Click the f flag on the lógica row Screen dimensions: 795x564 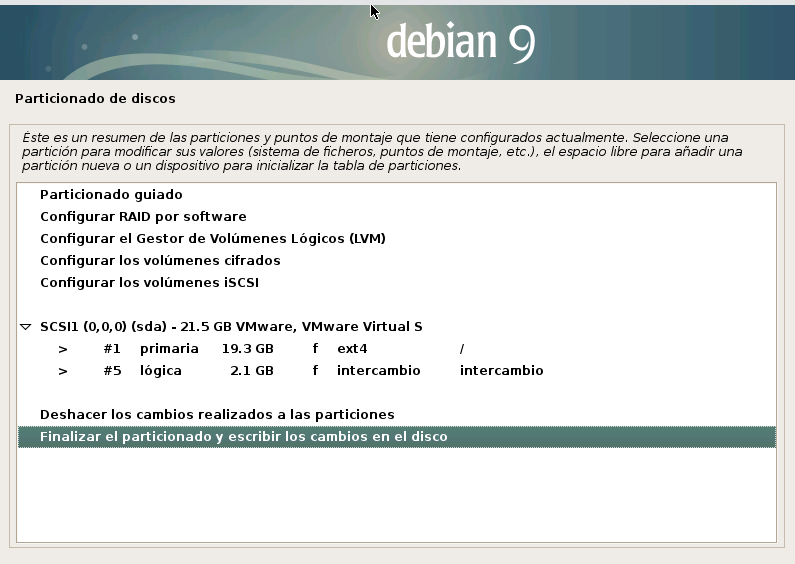pyautogui.click(x=315, y=371)
